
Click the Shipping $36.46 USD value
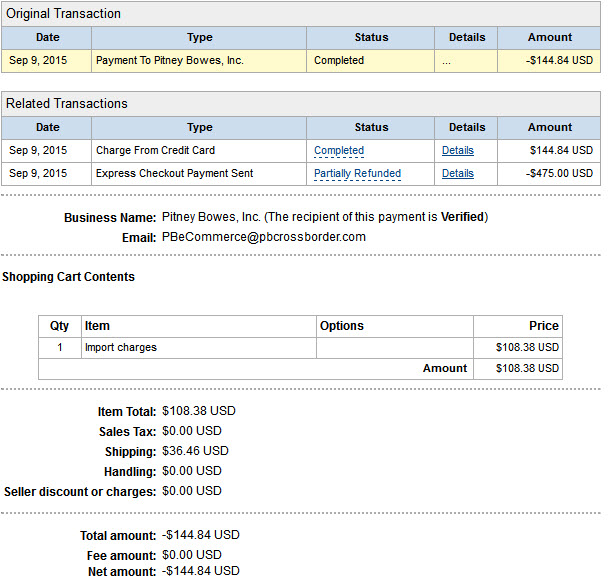point(195,451)
